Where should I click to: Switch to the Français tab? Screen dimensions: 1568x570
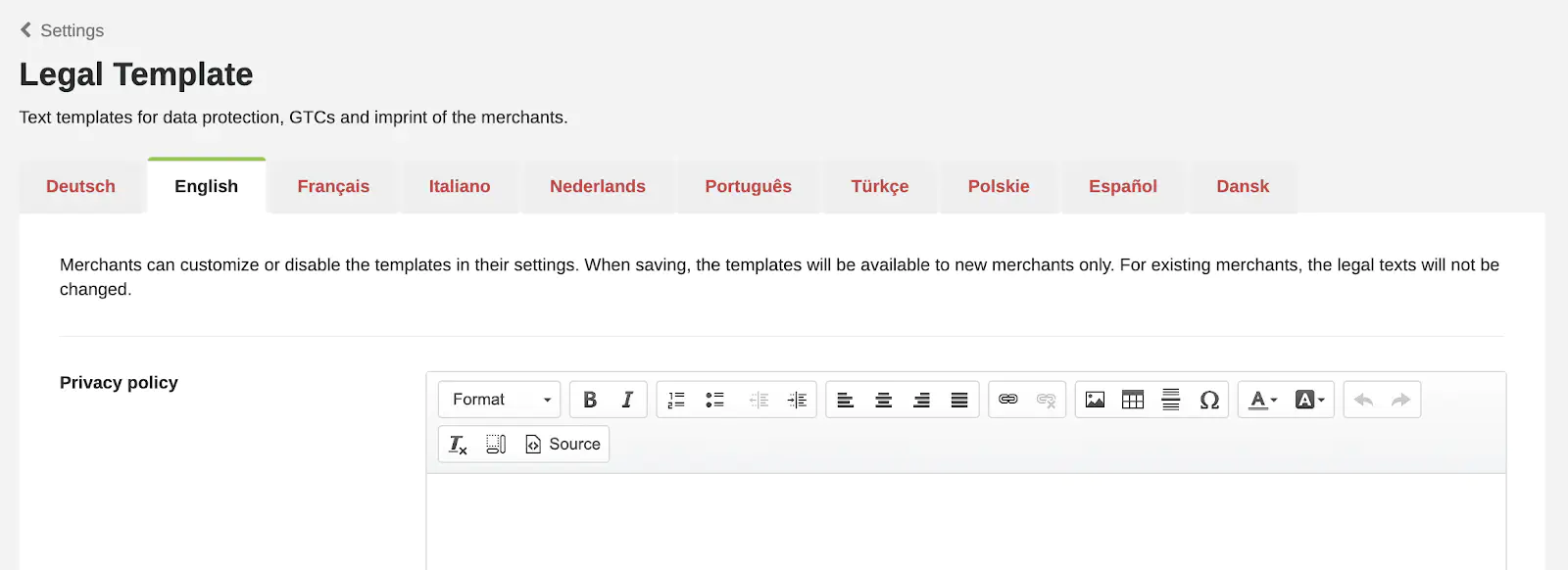tap(333, 186)
